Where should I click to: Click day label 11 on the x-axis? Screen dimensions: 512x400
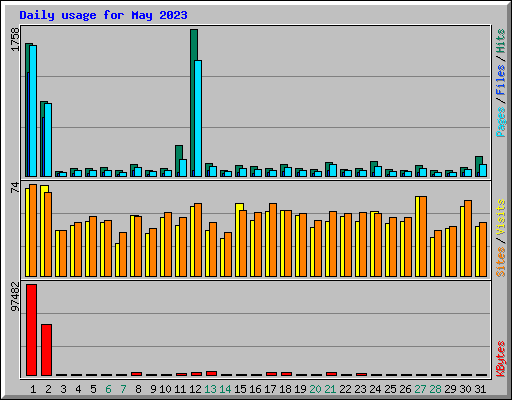point(180,389)
